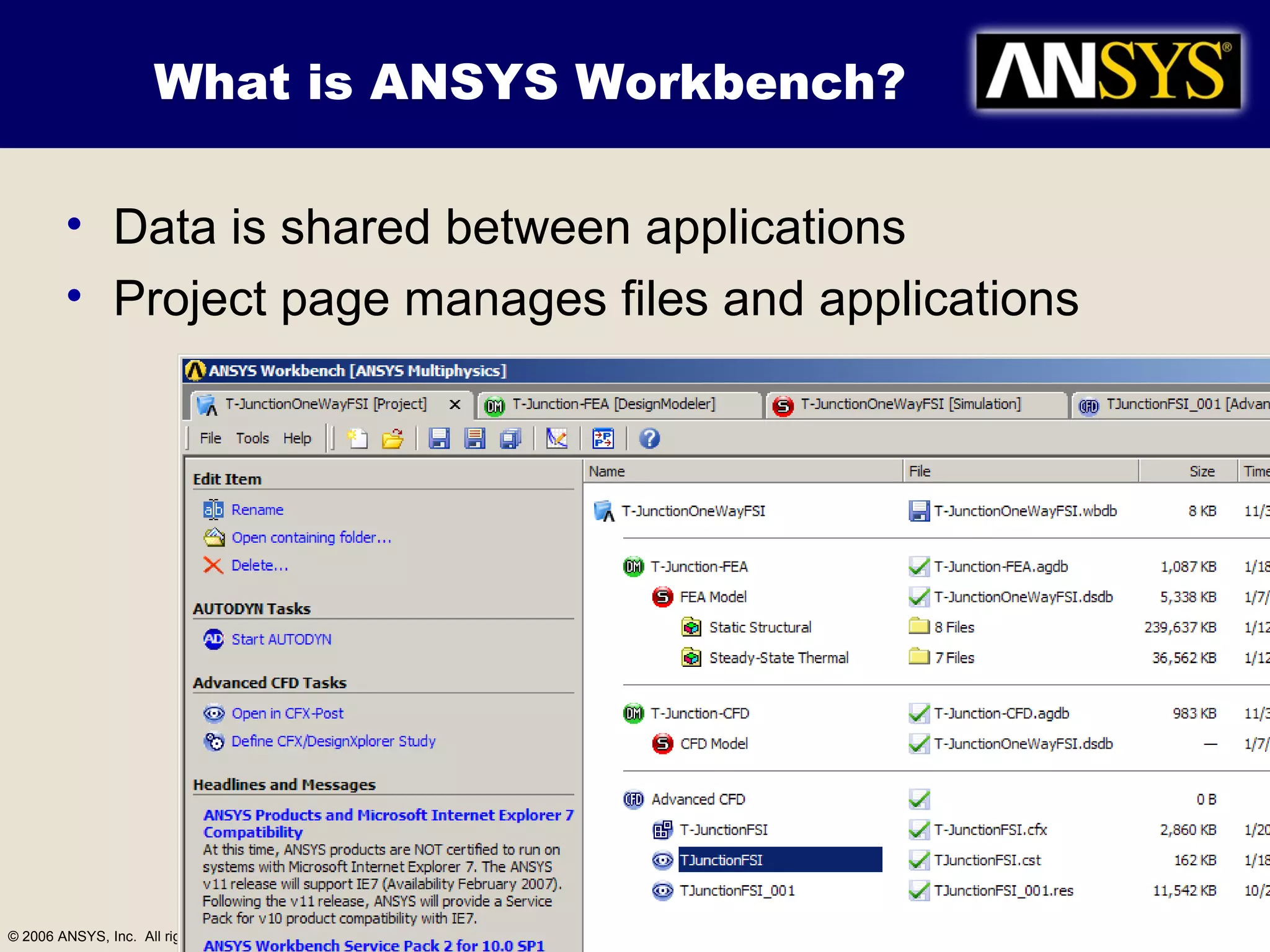The image size is (1270, 952).
Task: Click the eye icon beside TJunctionFSI_001
Action: tap(662, 891)
